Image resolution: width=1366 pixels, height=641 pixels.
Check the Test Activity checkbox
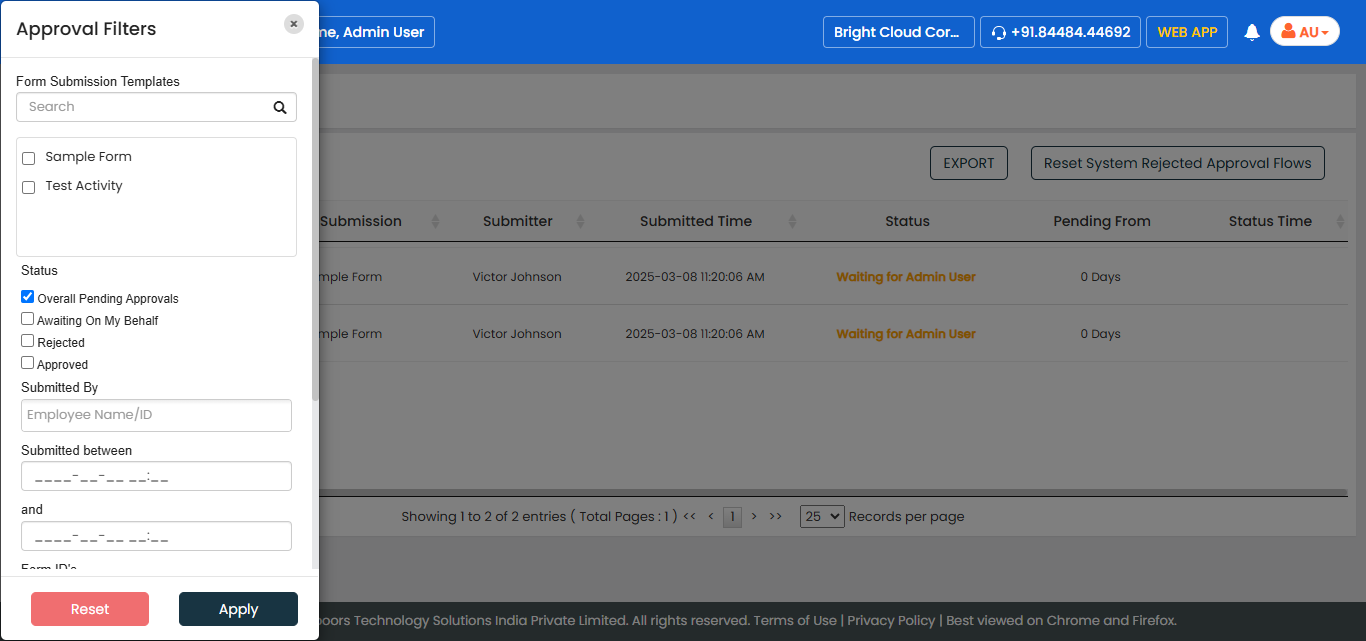coord(29,187)
